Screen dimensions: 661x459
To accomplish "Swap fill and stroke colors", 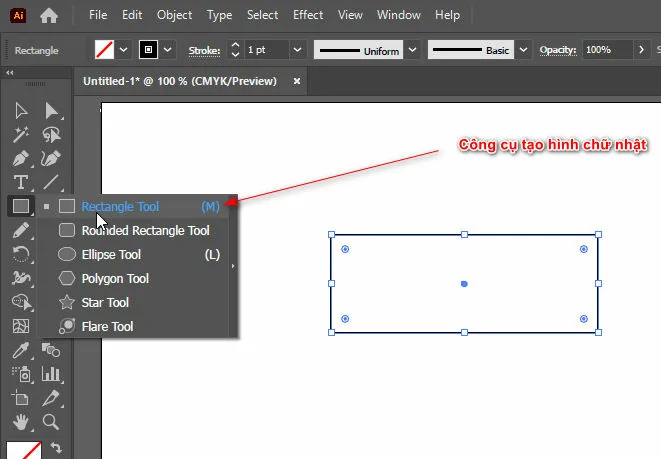I will pos(56,449).
